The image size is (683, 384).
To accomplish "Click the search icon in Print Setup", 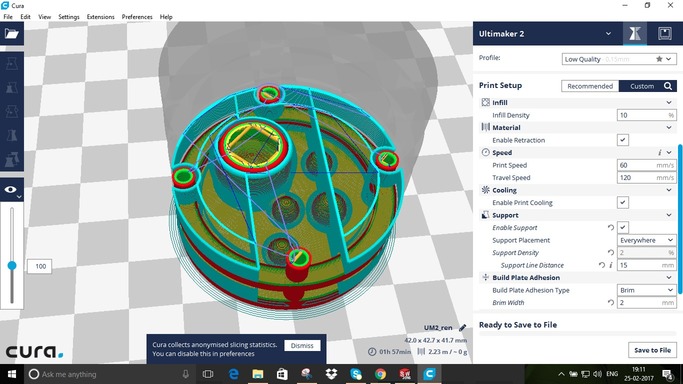I will pyautogui.click(x=668, y=86).
